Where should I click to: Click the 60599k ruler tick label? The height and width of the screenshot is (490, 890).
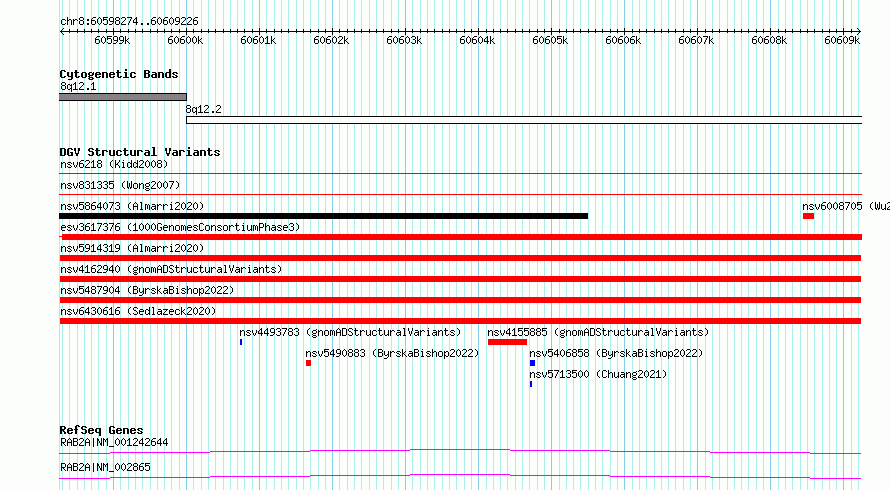[x=112, y=40]
